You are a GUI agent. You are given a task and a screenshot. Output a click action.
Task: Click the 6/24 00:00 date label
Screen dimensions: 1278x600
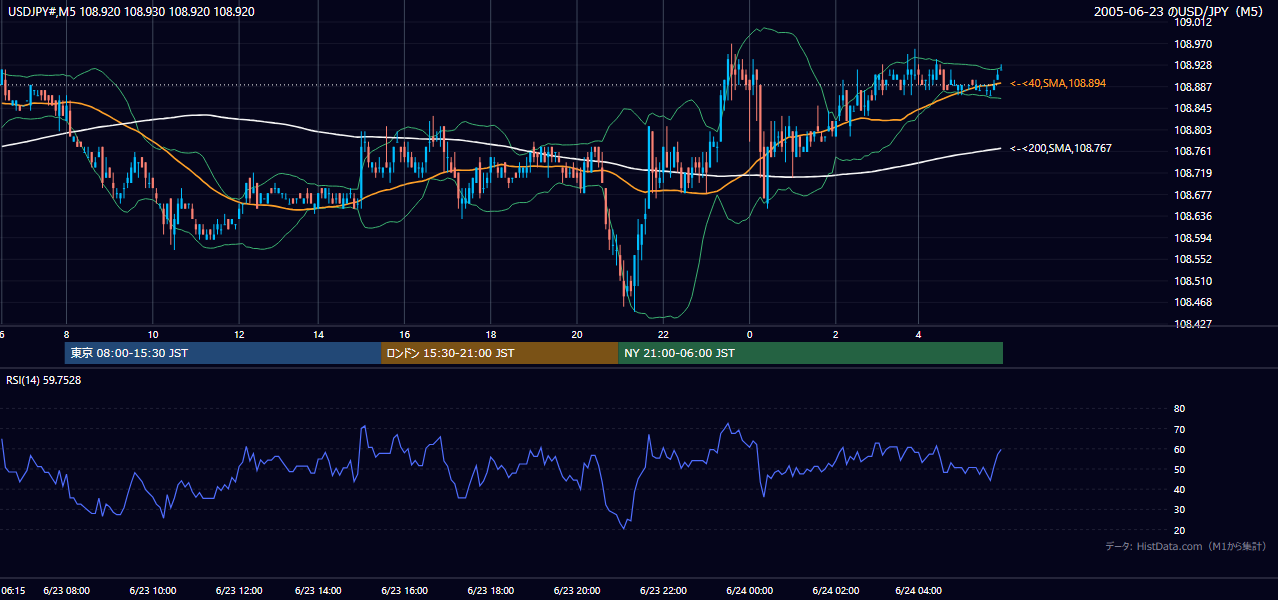click(750, 590)
